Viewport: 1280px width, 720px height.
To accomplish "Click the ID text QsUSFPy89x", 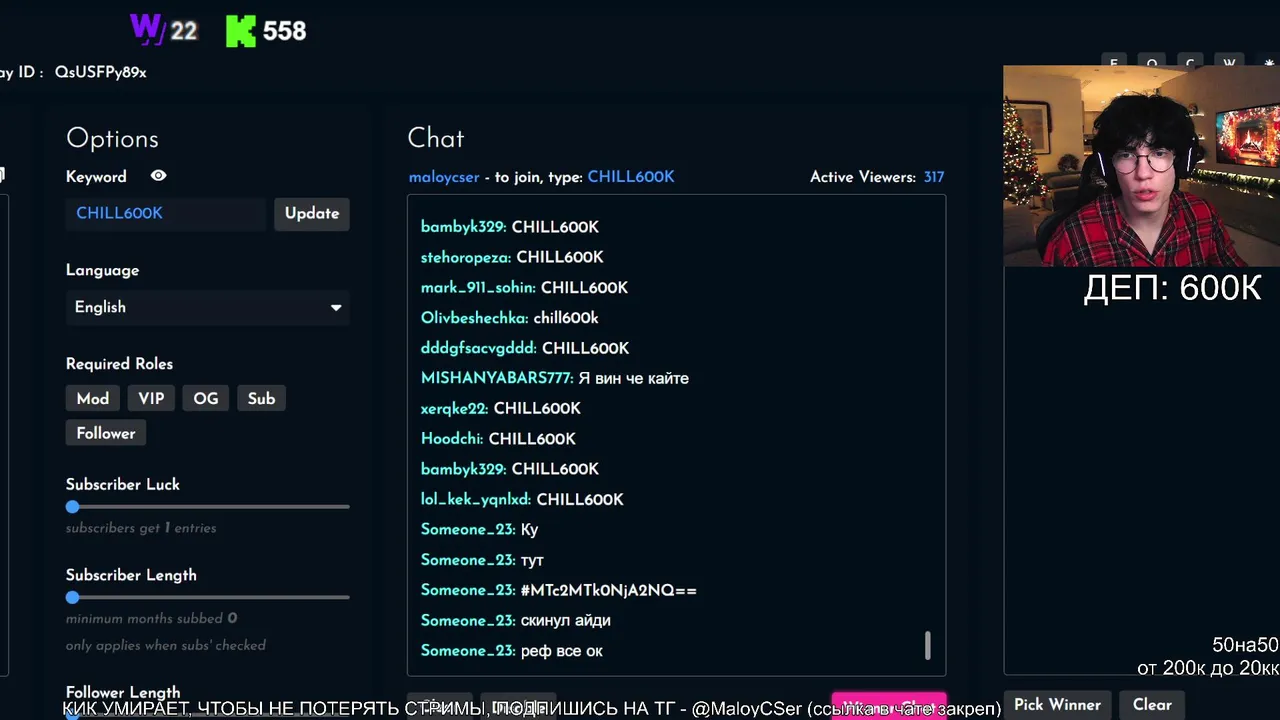I will 101,72.
